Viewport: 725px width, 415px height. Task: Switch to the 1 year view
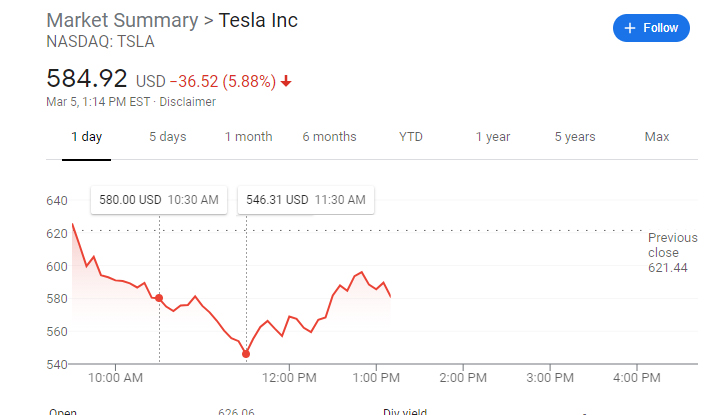(492, 137)
